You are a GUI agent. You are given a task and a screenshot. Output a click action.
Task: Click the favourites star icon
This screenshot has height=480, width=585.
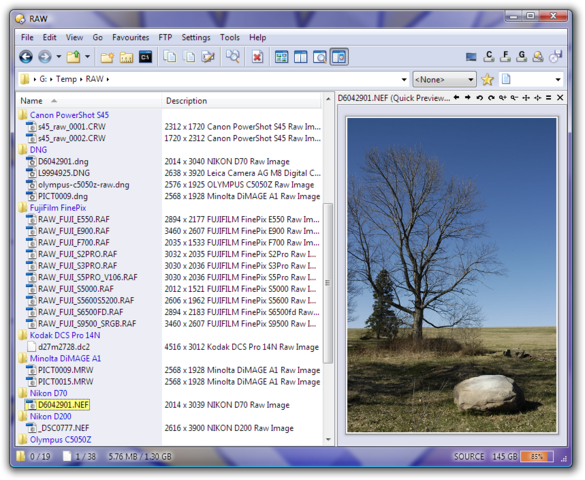[487, 79]
